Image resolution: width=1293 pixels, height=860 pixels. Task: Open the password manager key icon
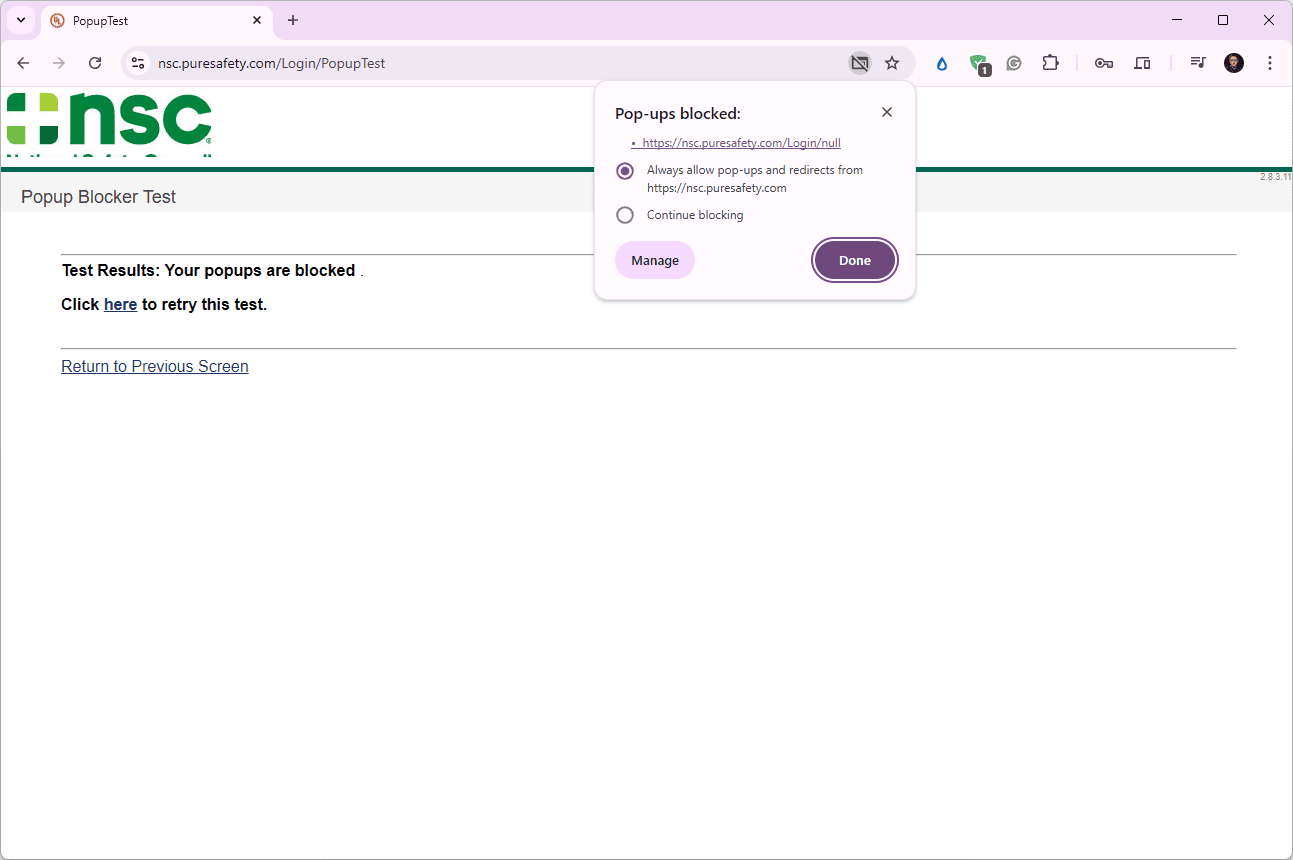pos(1104,63)
